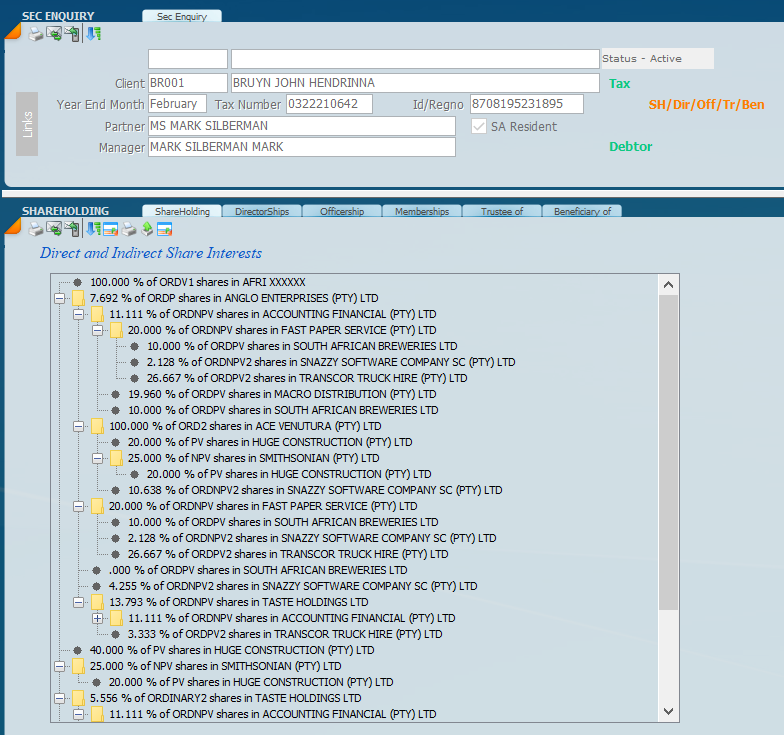Click the Tax Number input field
This screenshot has height=735, width=784.
(328, 104)
